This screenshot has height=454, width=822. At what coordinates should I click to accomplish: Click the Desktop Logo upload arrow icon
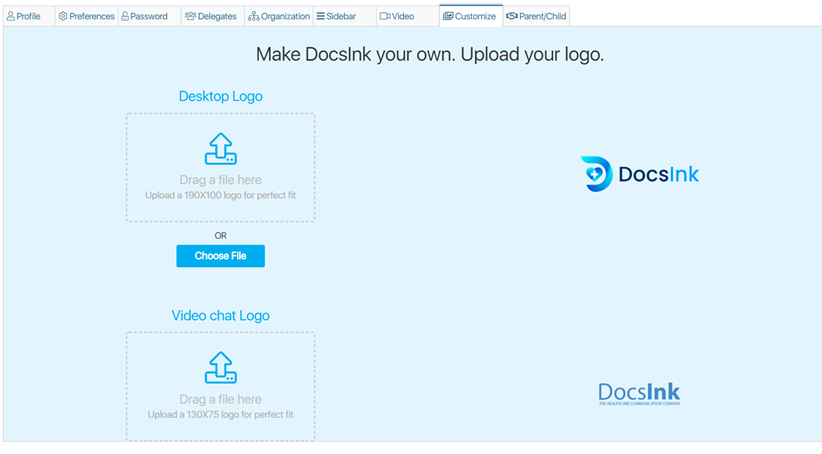point(220,149)
